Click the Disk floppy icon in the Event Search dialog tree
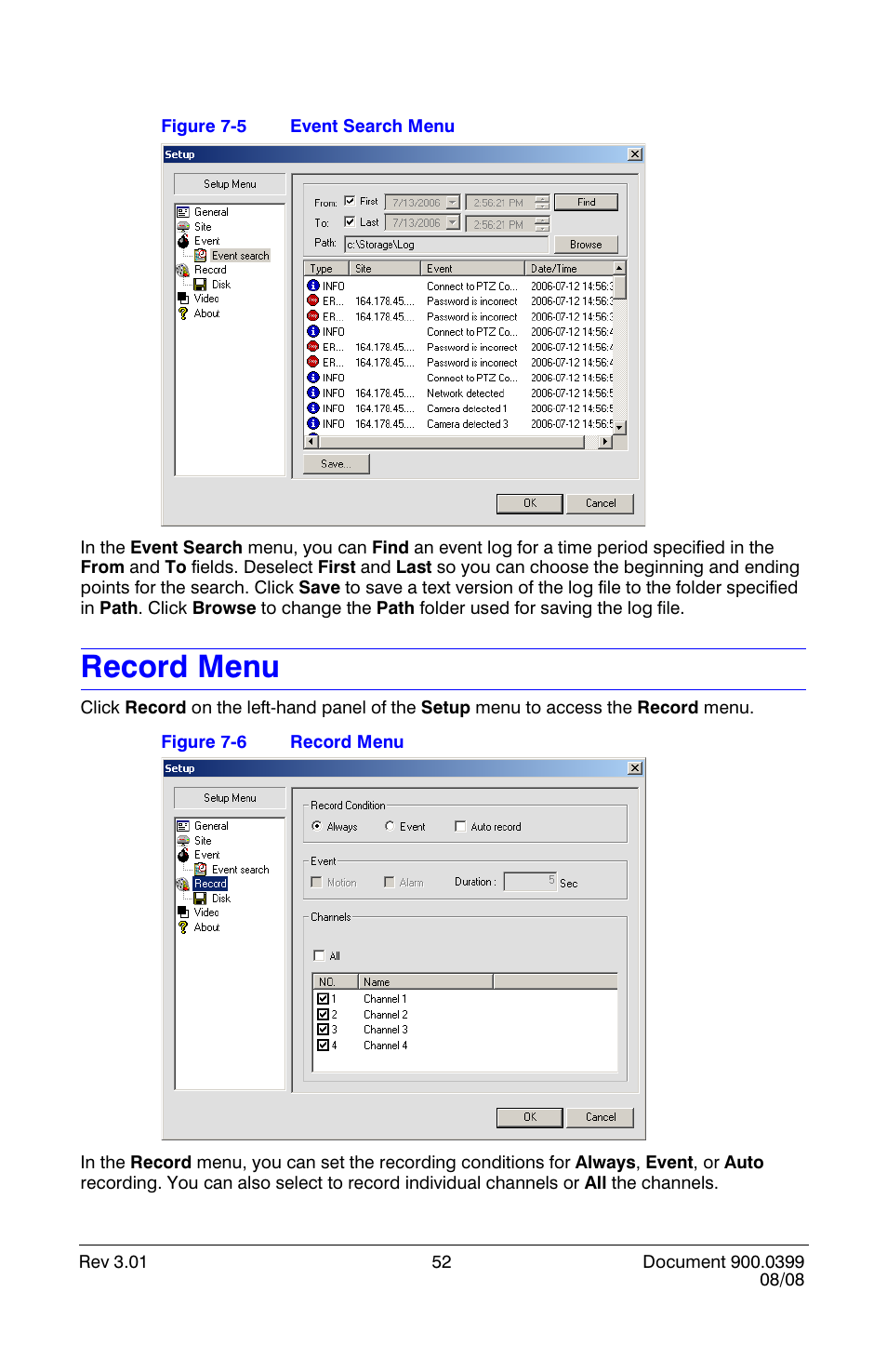Screen dimensions: 887x1372 [x=201, y=285]
